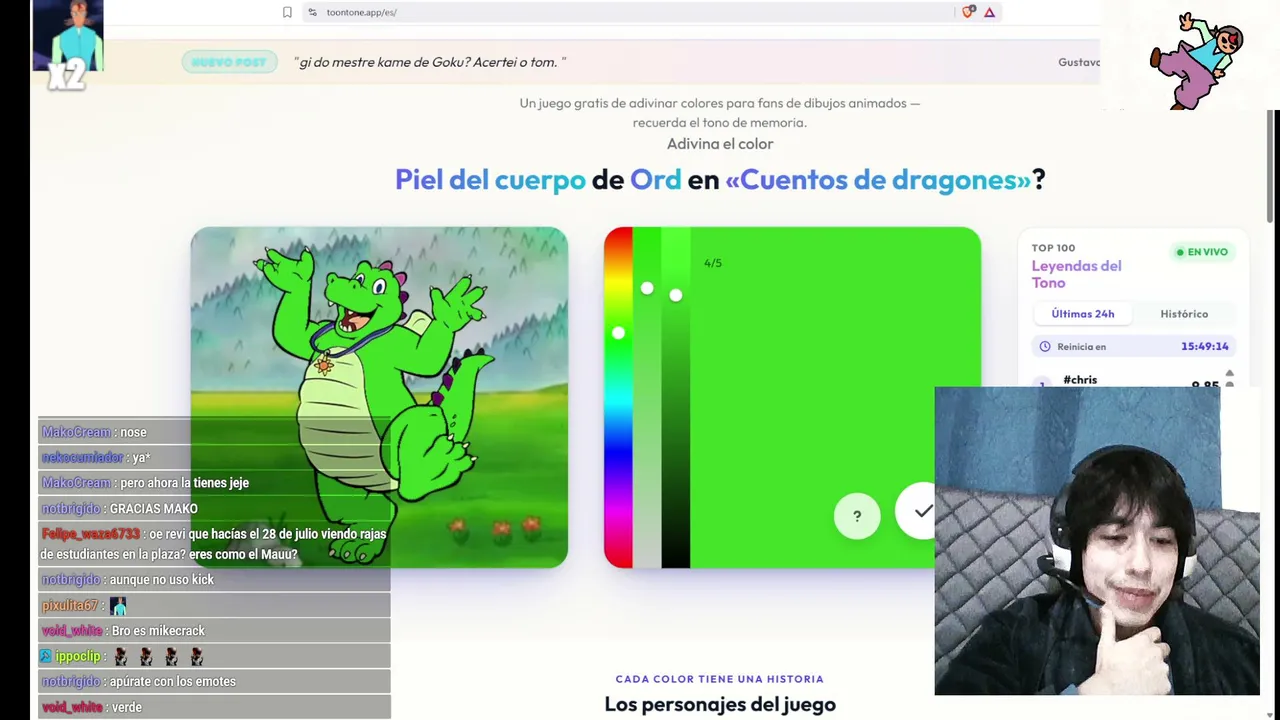This screenshot has width=1280, height=720.
Task: Bookmark this page via the address bar icon
Action: point(287,12)
